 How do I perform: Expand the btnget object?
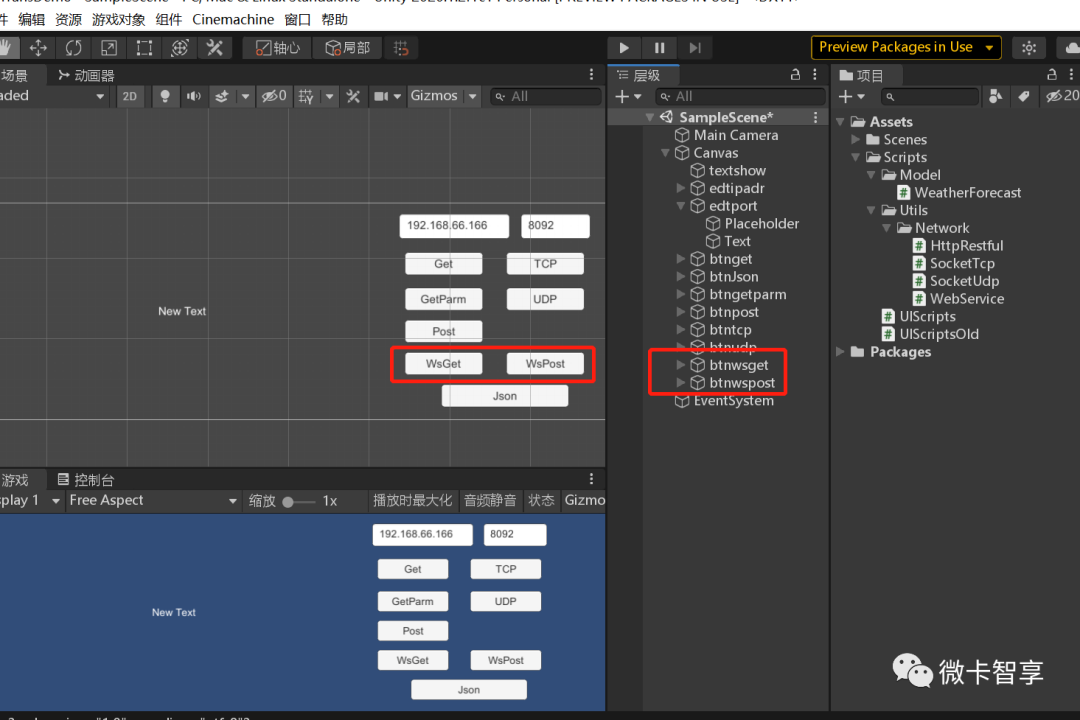(681, 259)
